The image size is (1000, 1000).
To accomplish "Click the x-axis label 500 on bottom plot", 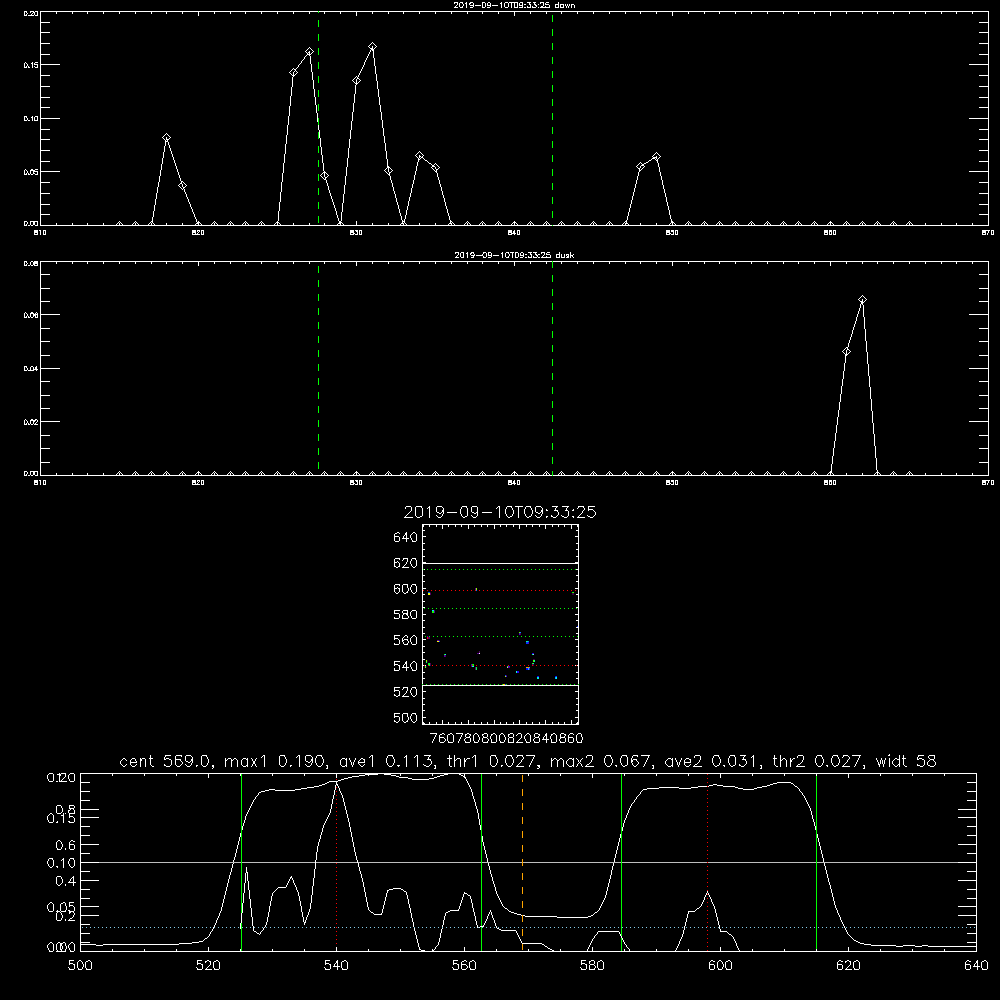I will pos(80,966).
